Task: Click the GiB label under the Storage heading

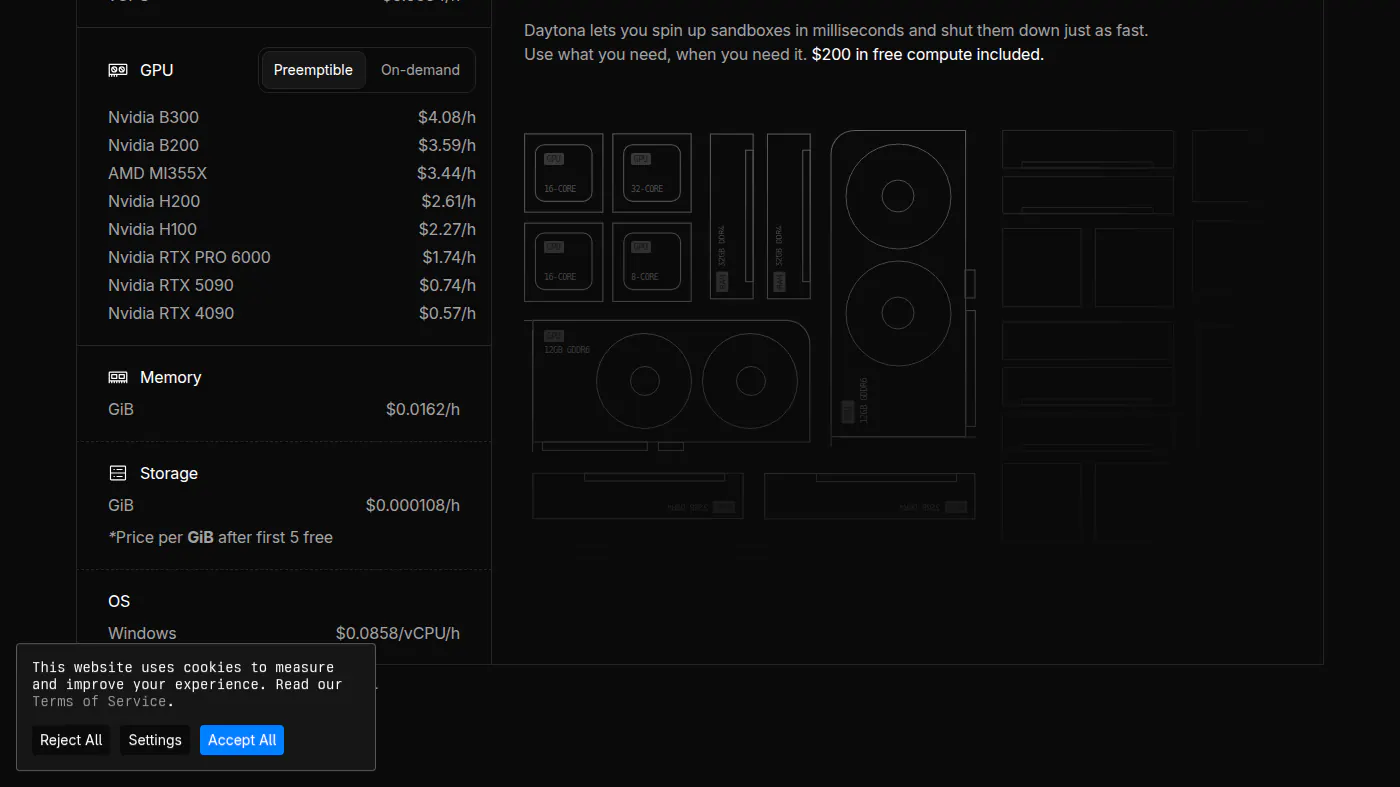Action: coord(121,505)
